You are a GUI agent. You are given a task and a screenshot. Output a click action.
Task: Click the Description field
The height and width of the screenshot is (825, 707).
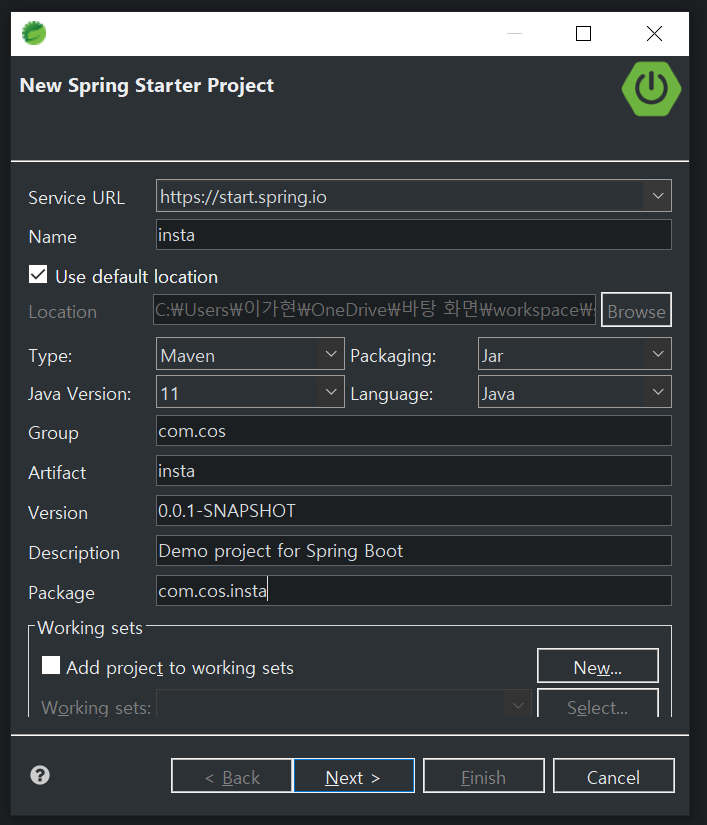(413, 551)
